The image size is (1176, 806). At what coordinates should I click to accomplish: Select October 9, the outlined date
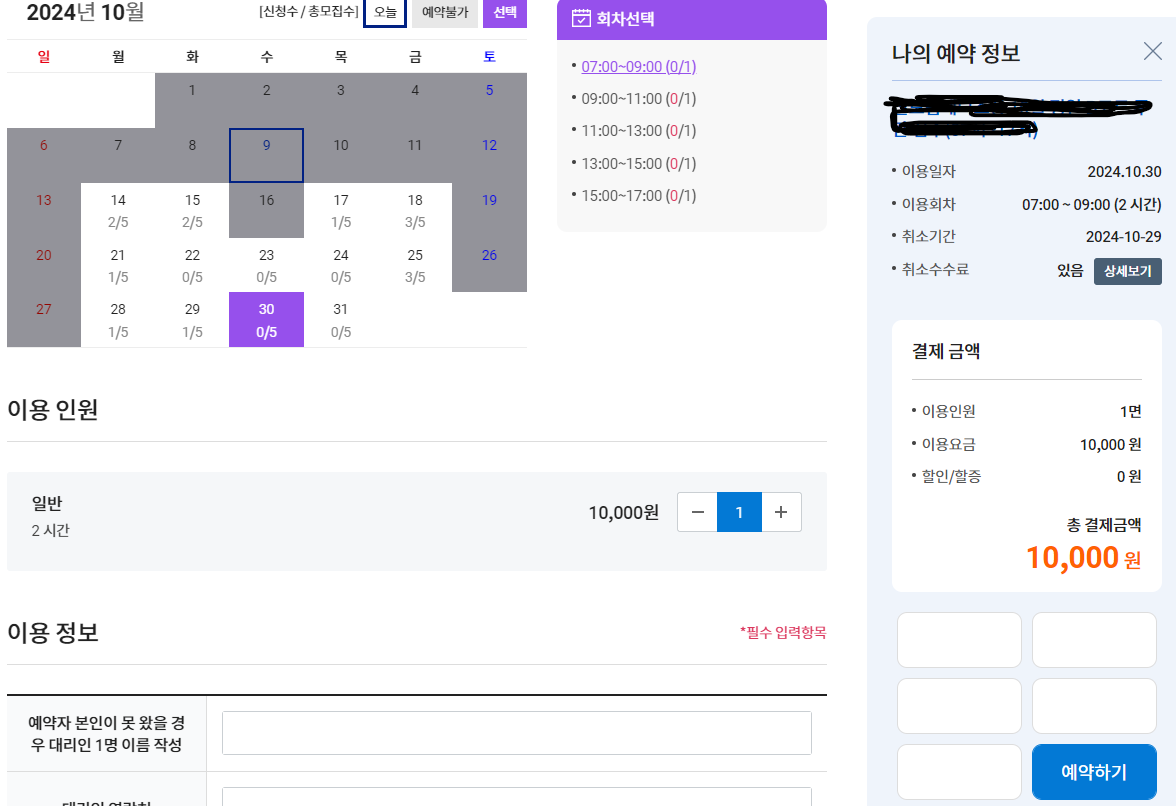click(x=266, y=155)
